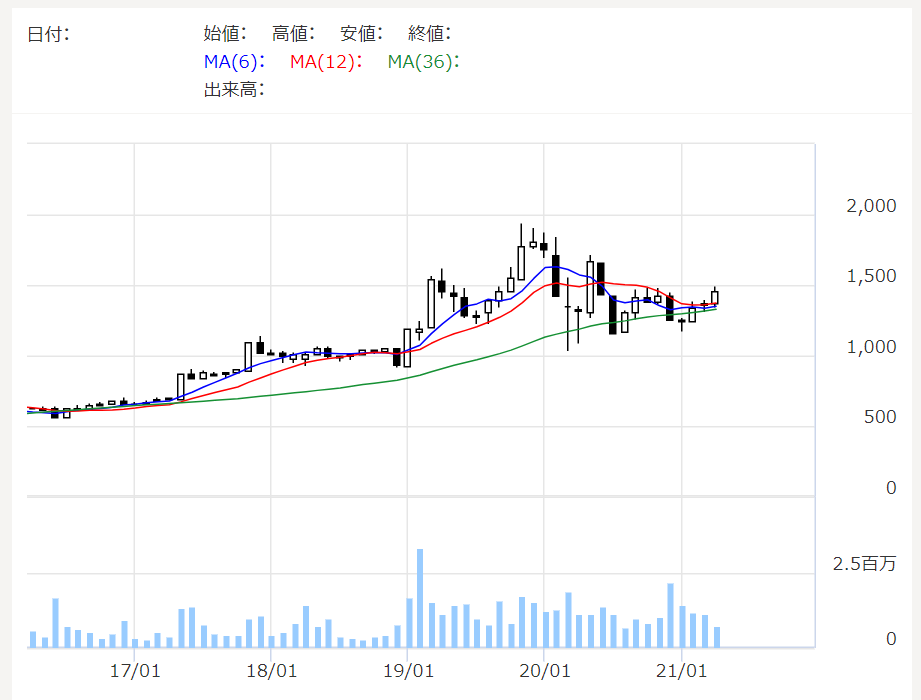
Task: Click the 20/01 date axis label
Action: pyautogui.click(x=544, y=671)
